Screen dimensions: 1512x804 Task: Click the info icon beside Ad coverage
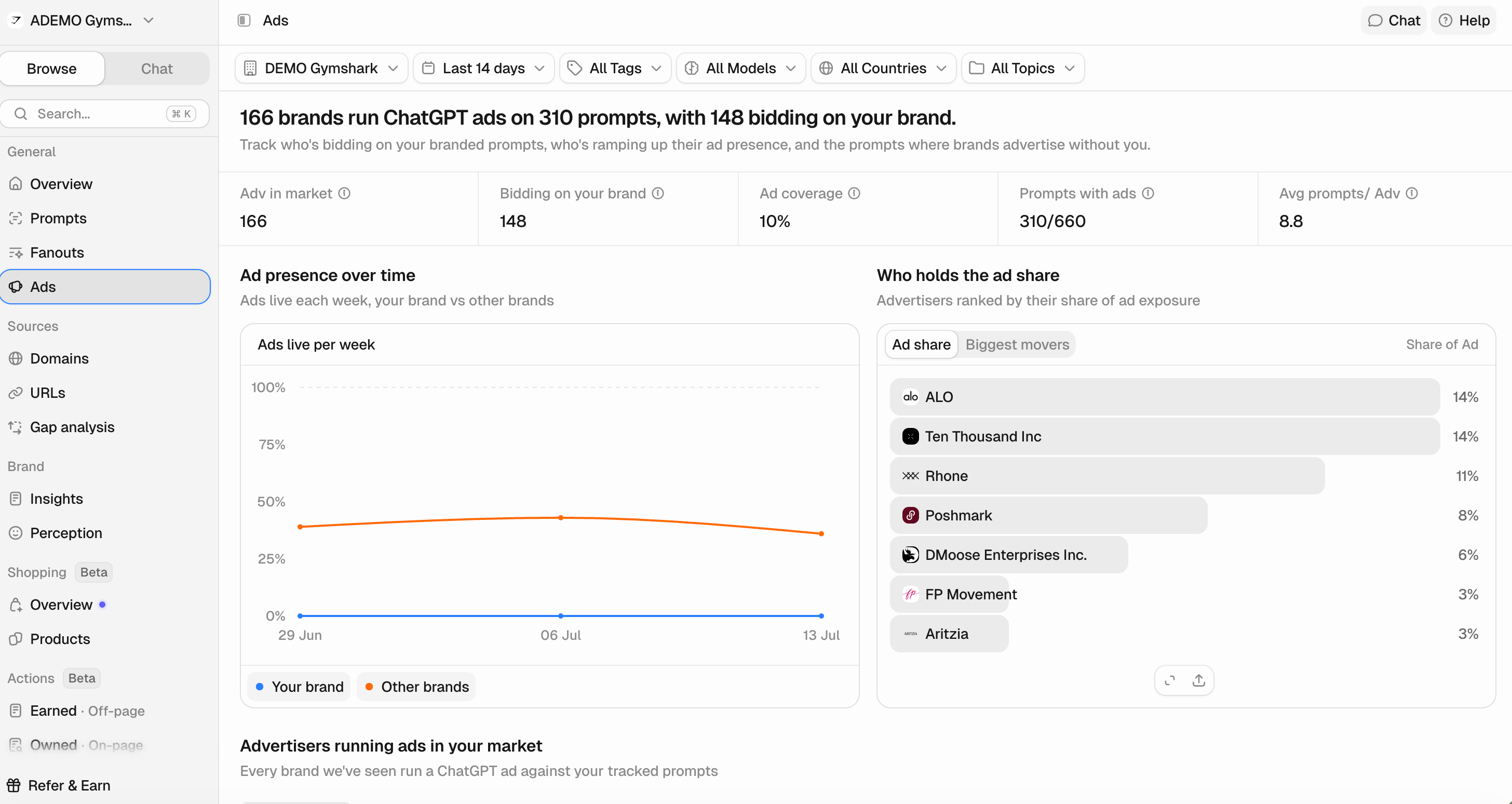click(x=855, y=193)
